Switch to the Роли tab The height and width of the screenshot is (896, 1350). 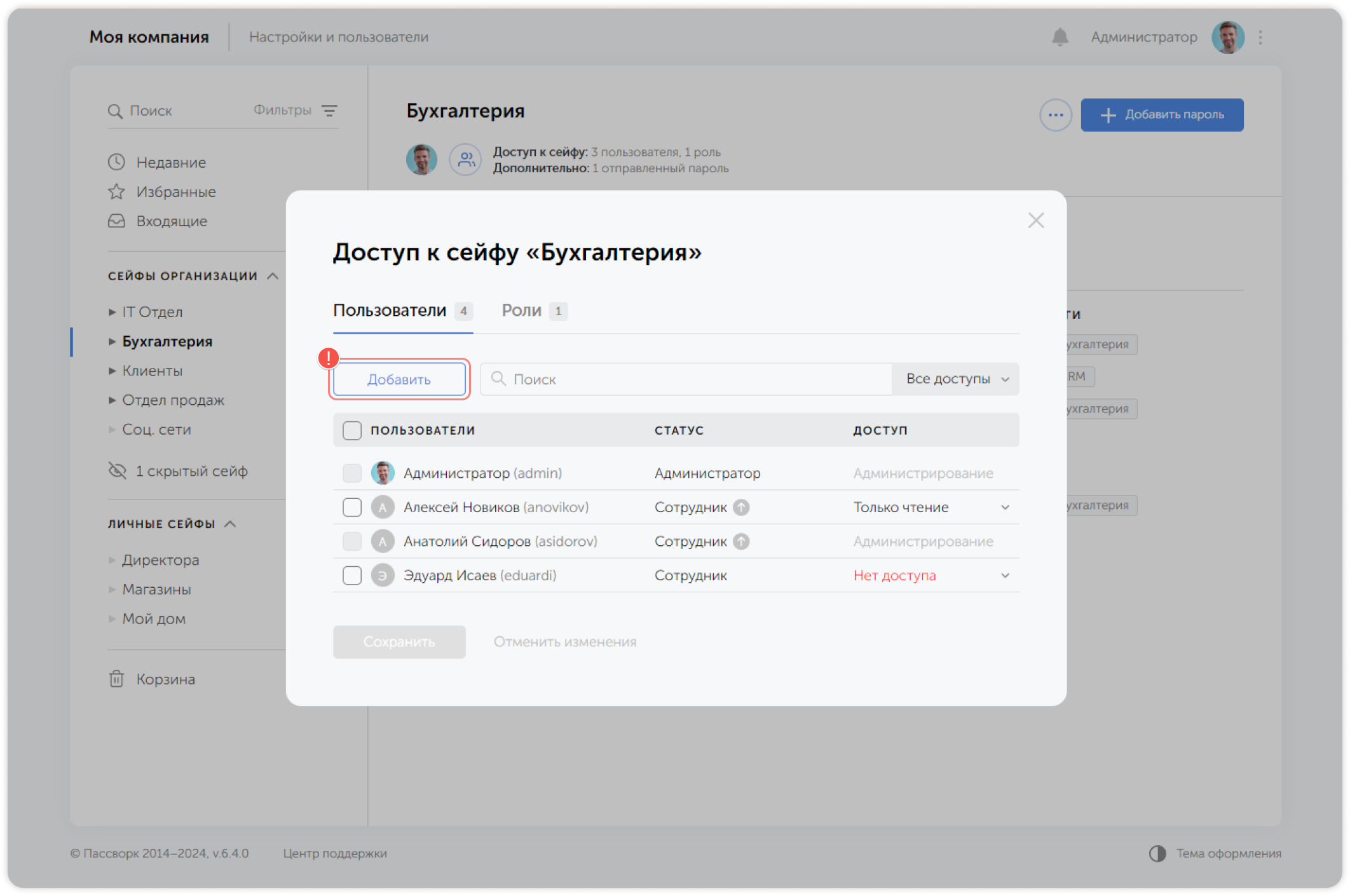point(521,311)
